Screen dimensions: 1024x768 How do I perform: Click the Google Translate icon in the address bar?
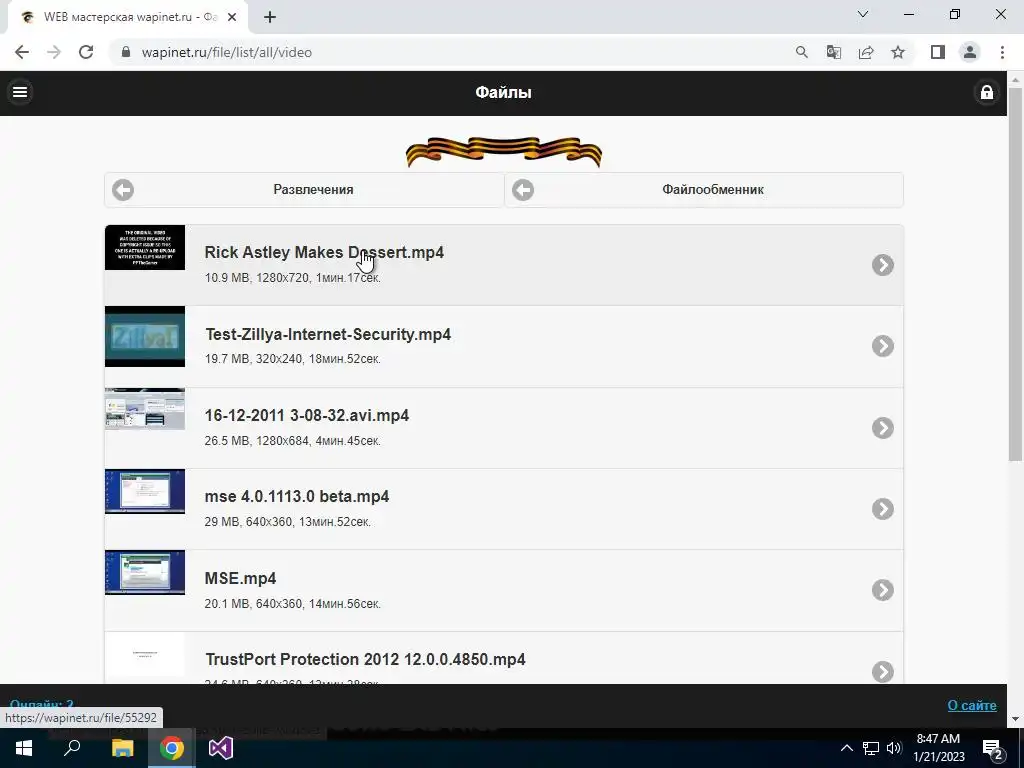point(834,52)
